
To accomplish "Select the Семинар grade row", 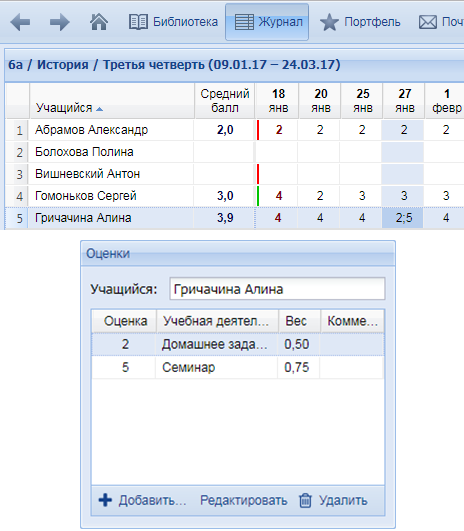I will (x=238, y=367).
